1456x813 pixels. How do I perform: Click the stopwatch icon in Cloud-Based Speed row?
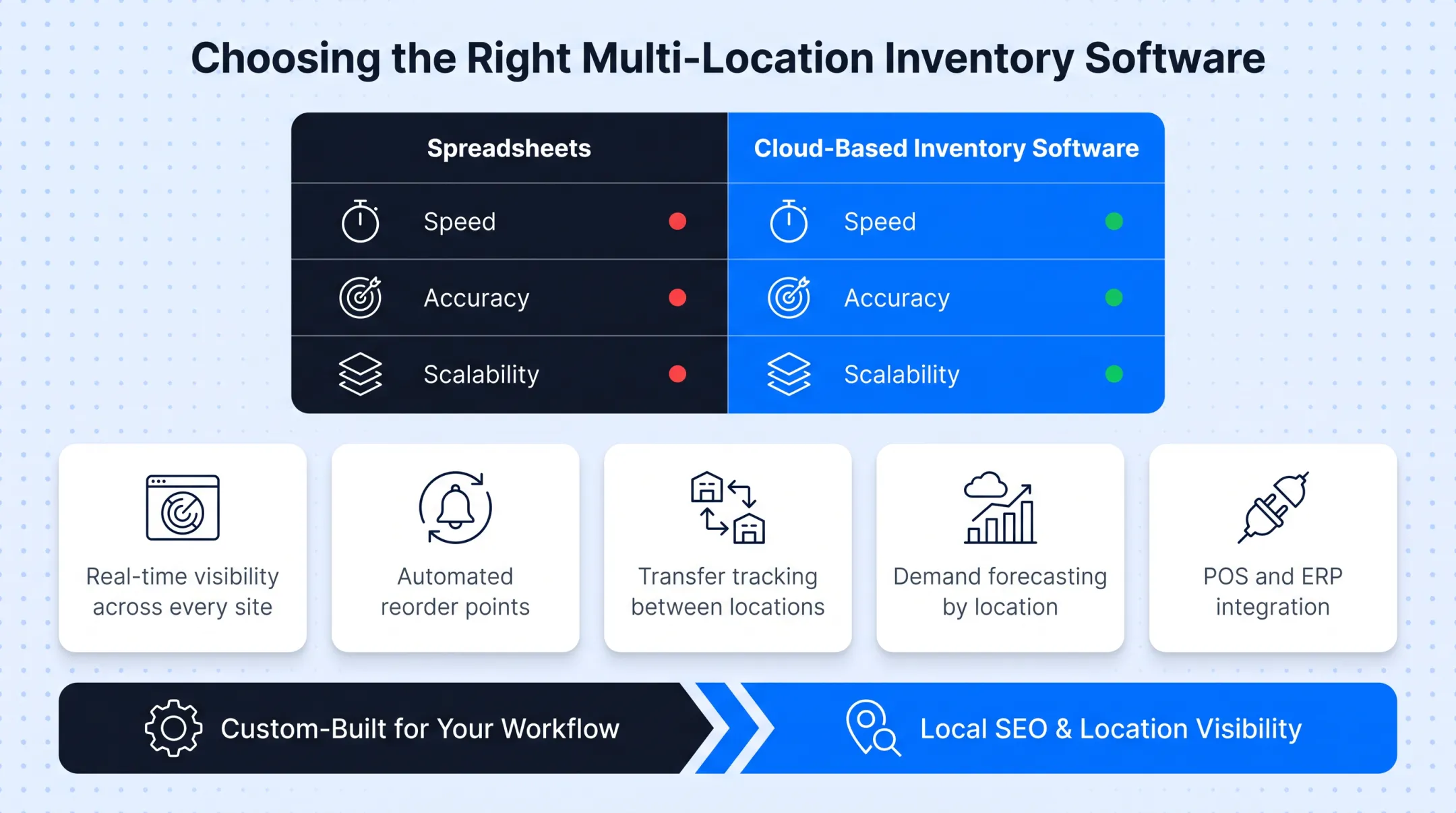(789, 221)
